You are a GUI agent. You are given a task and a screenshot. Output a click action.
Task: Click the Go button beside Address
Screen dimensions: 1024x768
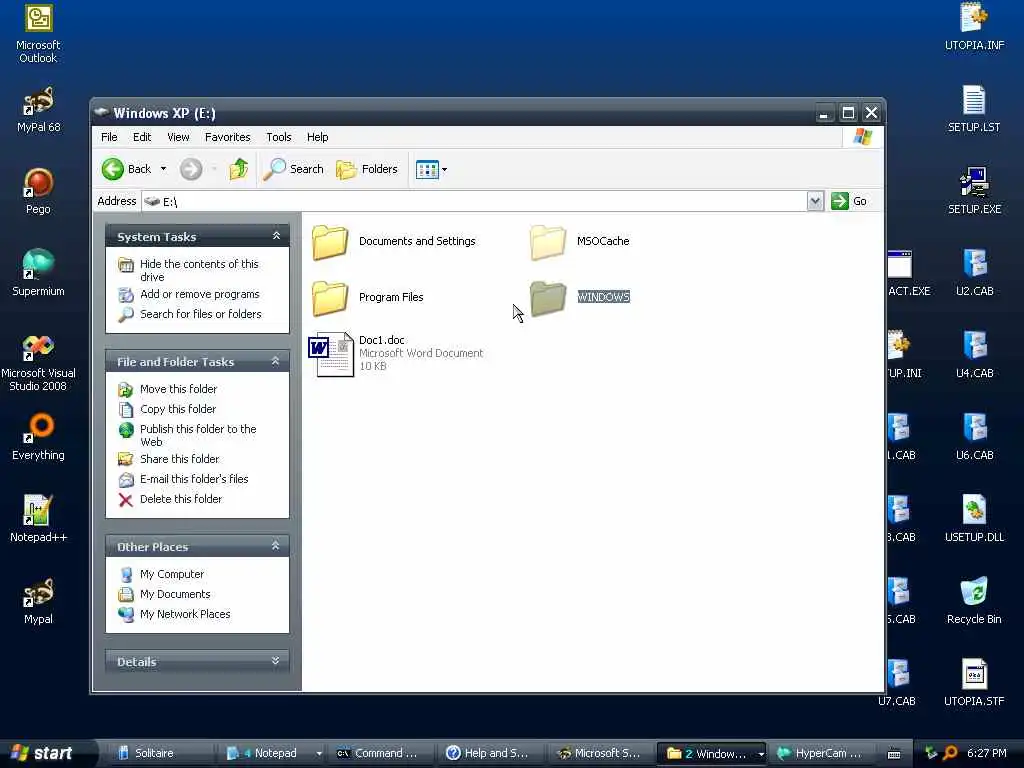pos(849,201)
